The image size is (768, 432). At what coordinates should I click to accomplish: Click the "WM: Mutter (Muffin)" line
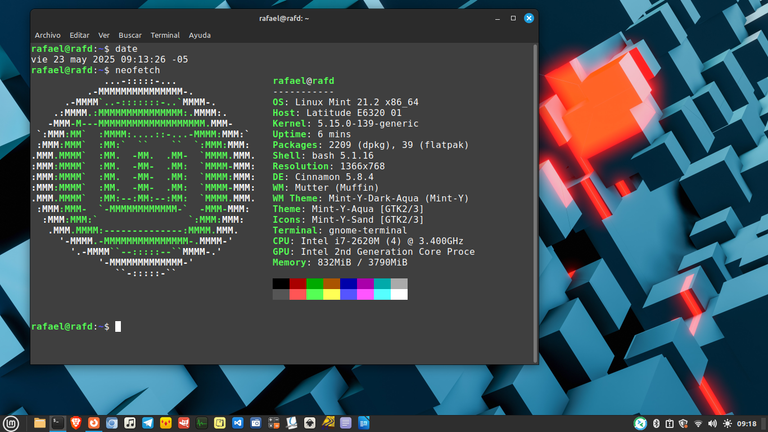click(326, 188)
